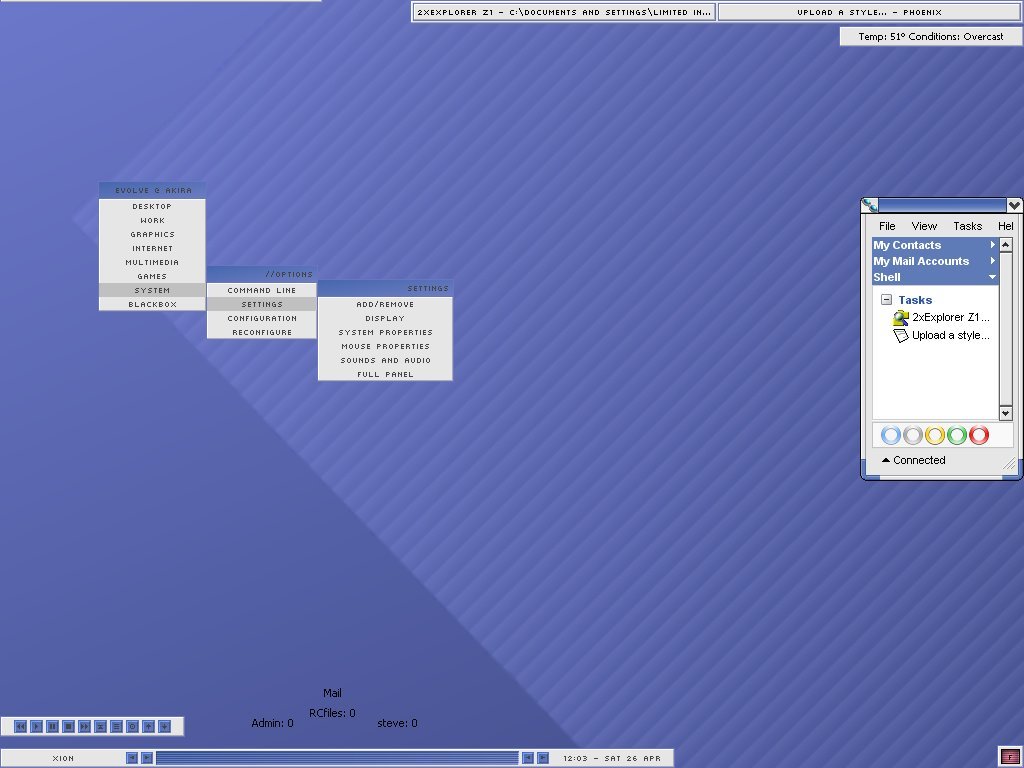Choose Configuration in Options submenu

(262, 319)
